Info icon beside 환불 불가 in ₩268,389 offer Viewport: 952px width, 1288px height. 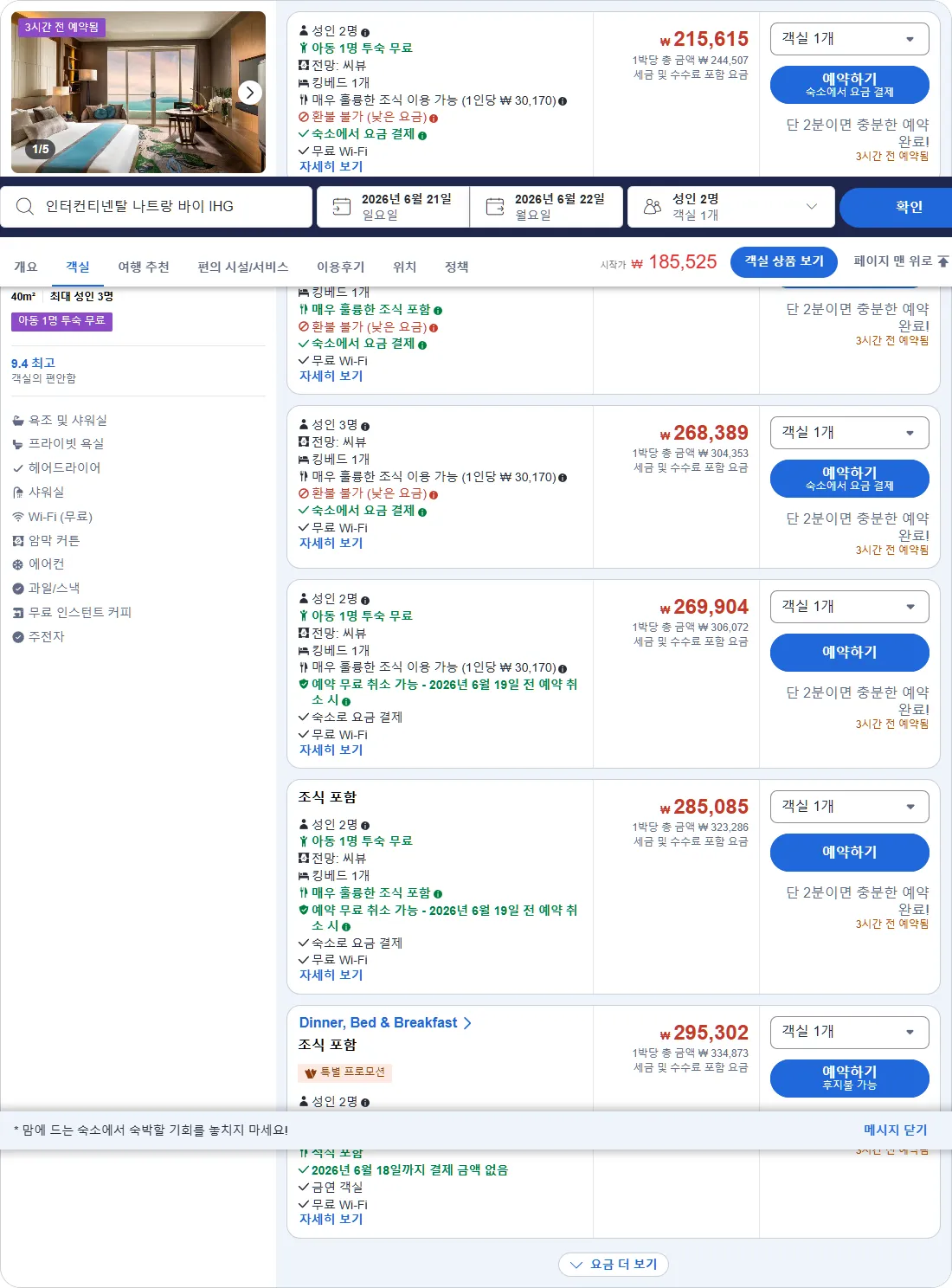coord(434,495)
